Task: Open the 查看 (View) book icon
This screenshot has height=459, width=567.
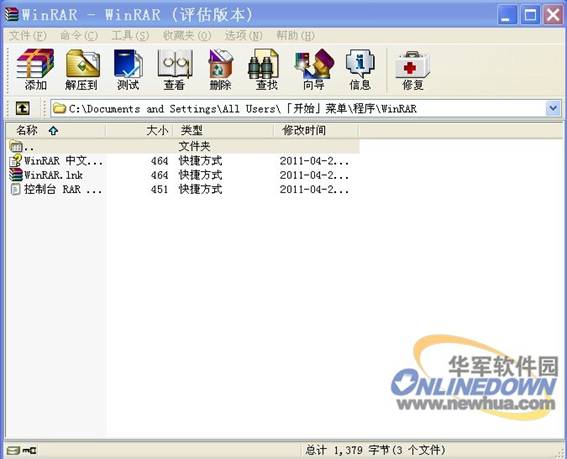Action: tap(175, 69)
